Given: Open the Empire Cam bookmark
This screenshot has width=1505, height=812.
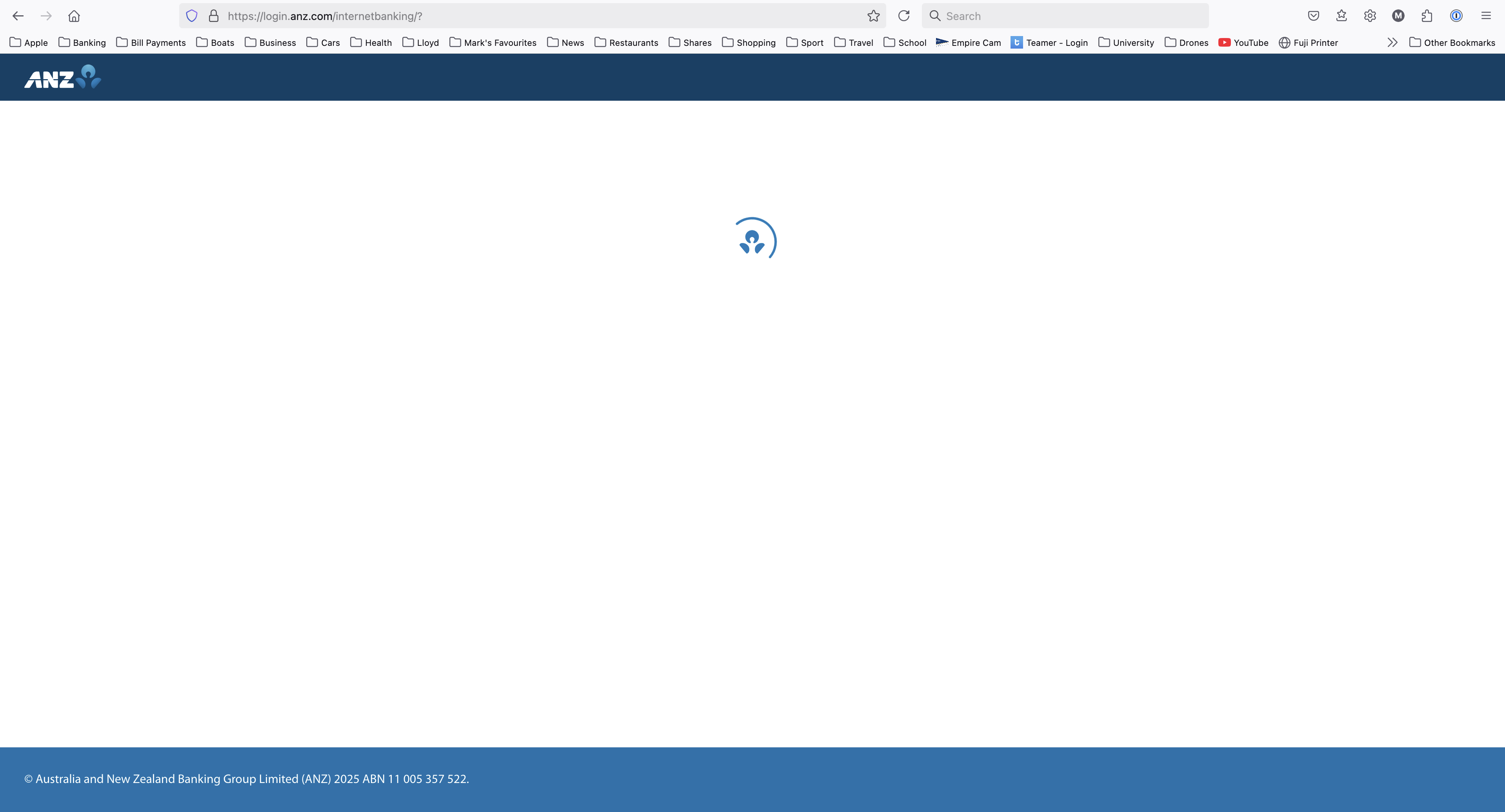Looking at the screenshot, I should (x=969, y=43).
